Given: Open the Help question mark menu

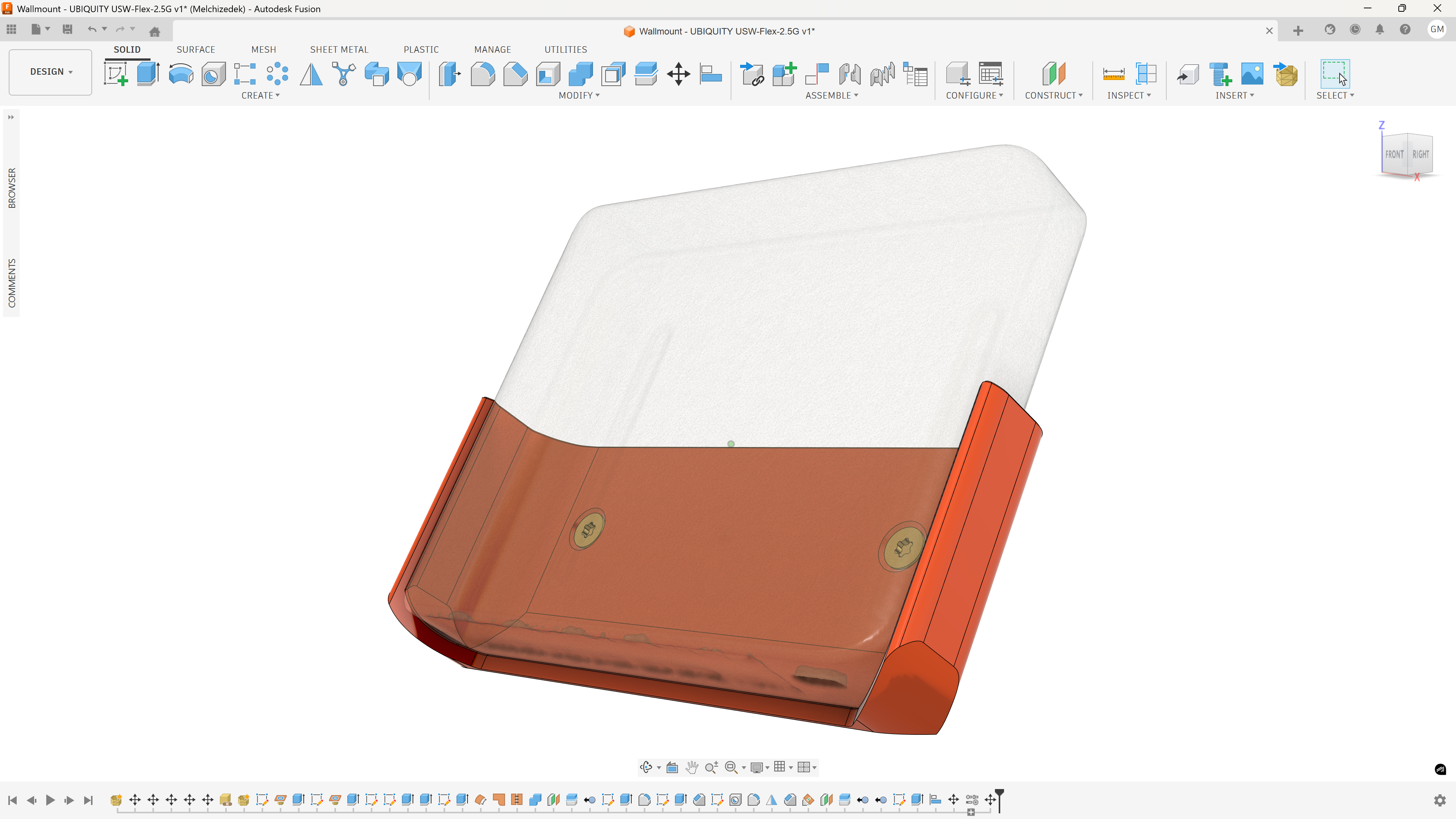Looking at the screenshot, I should [1405, 30].
